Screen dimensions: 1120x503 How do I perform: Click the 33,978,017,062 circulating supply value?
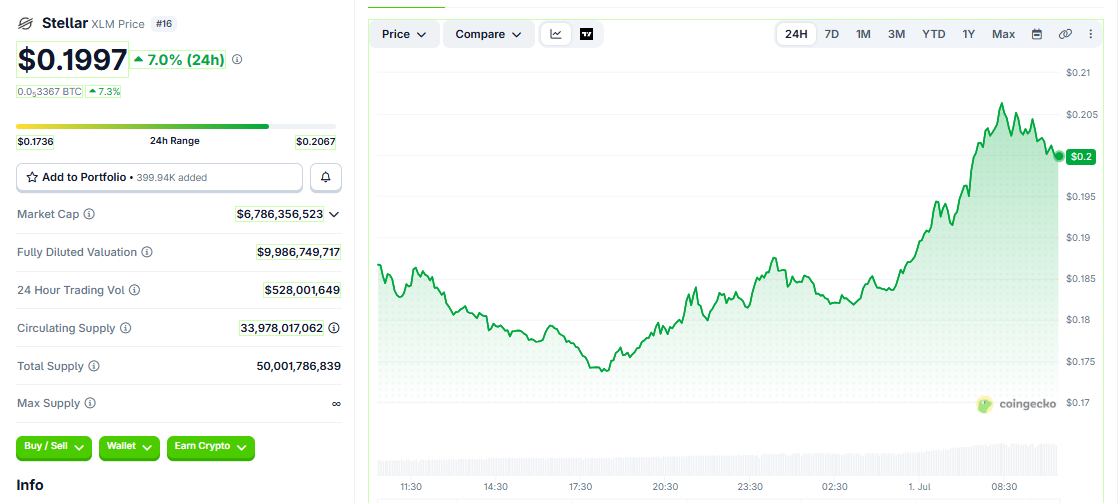tap(281, 328)
